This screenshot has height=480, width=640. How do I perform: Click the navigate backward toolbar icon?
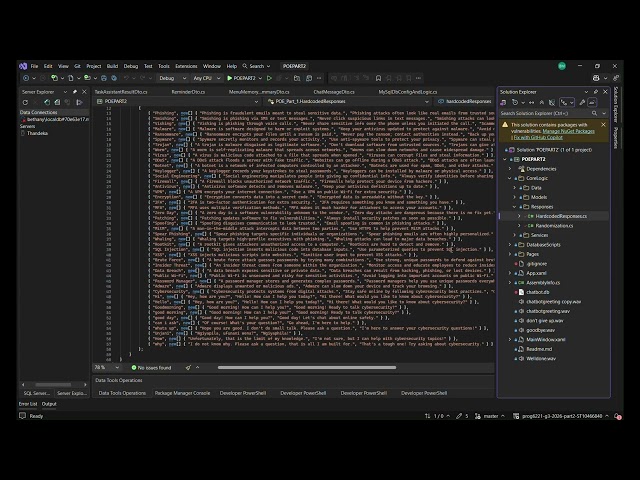(26, 78)
